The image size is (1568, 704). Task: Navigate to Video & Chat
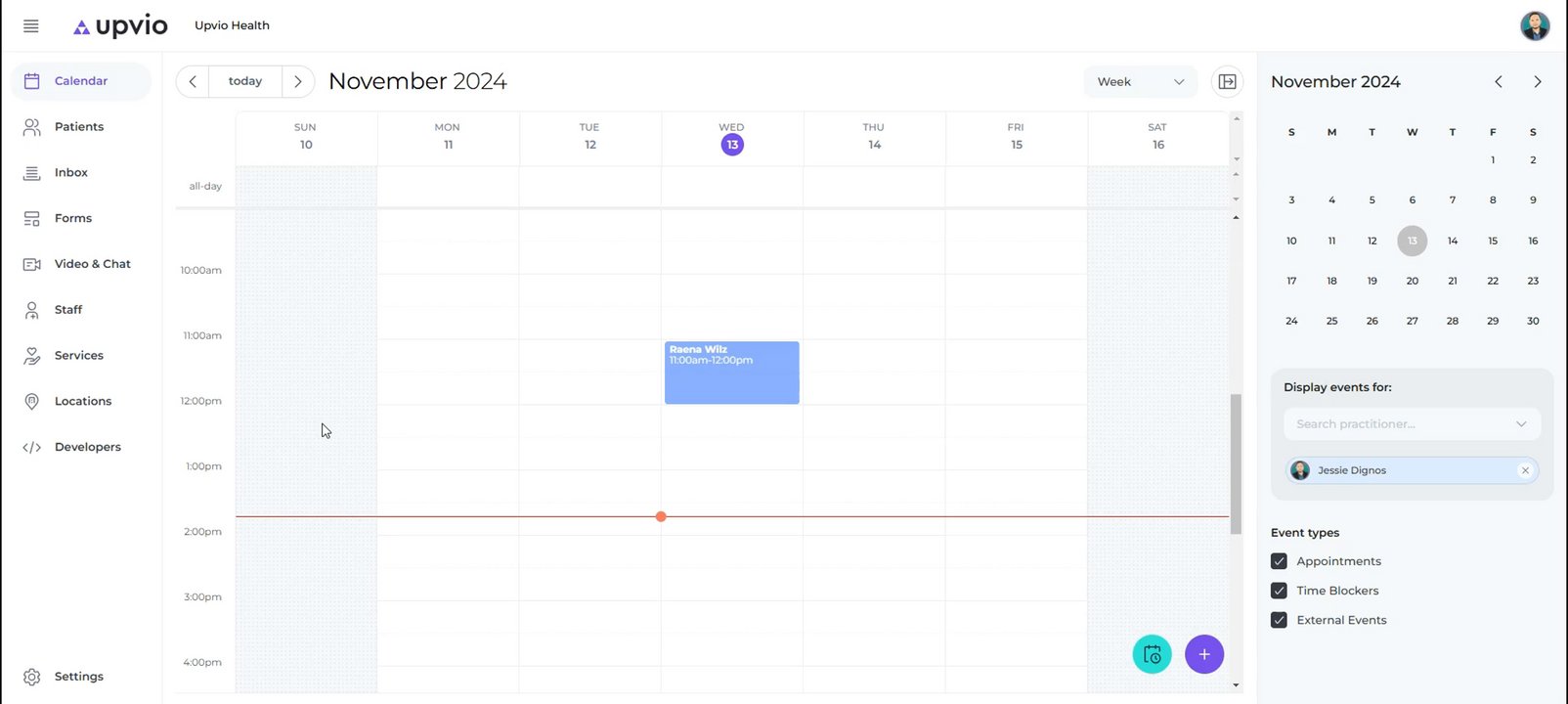(92, 264)
